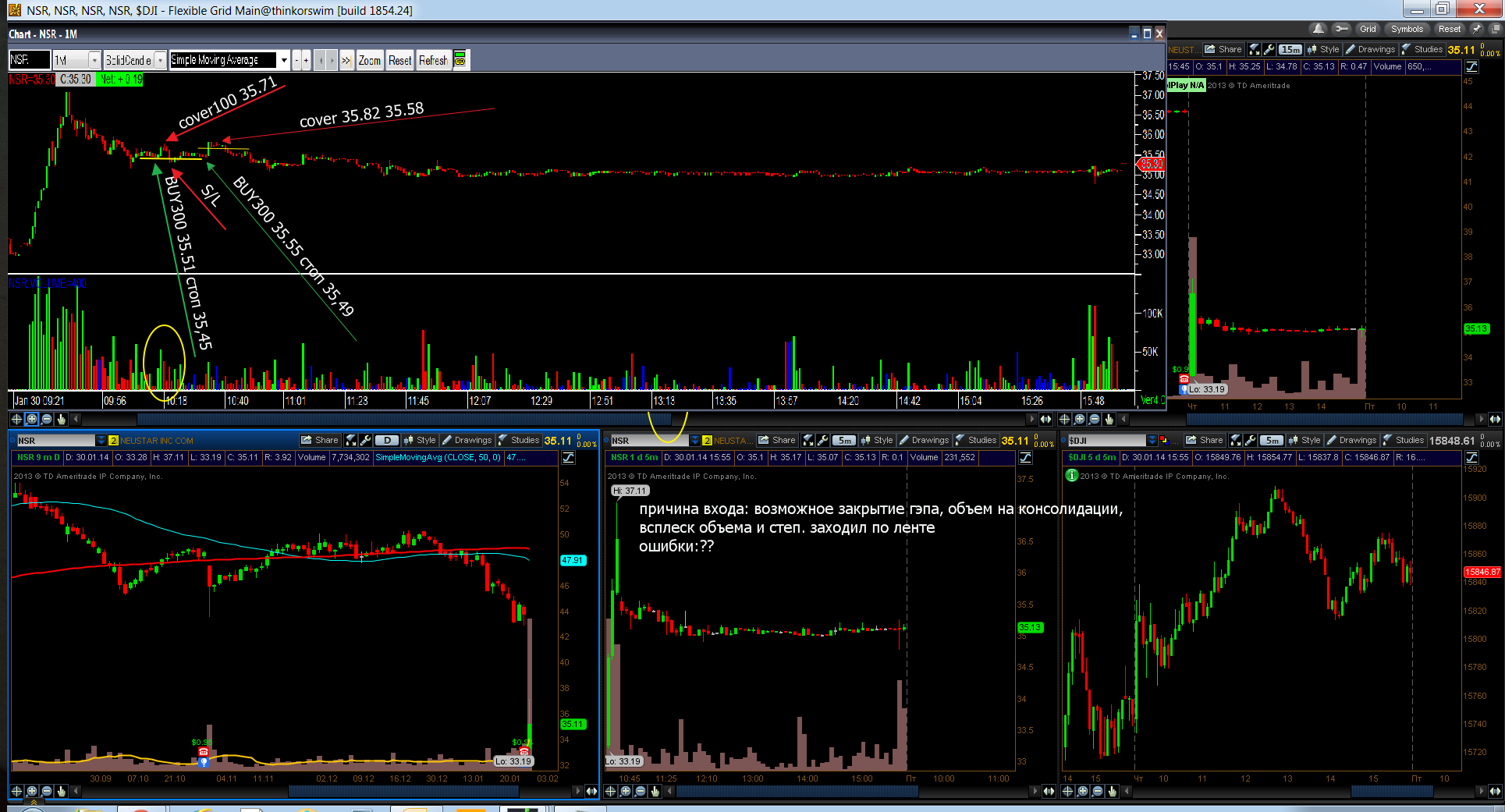Viewport: 1505px width, 812px height.
Task: Click info icon on $DJI chart
Action: click(x=1072, y=476)
